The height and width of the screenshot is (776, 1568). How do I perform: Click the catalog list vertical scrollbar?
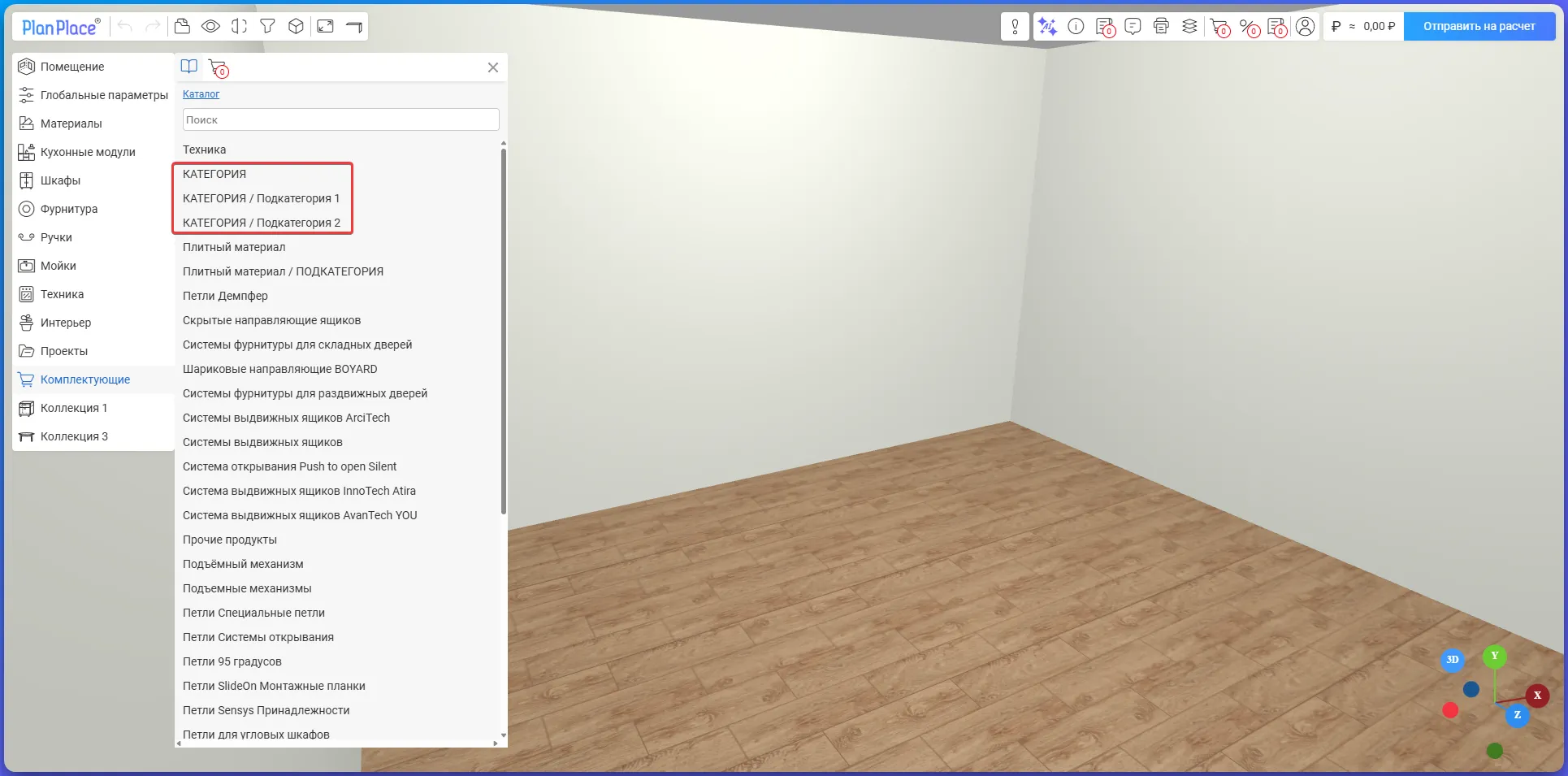(504, 332)
